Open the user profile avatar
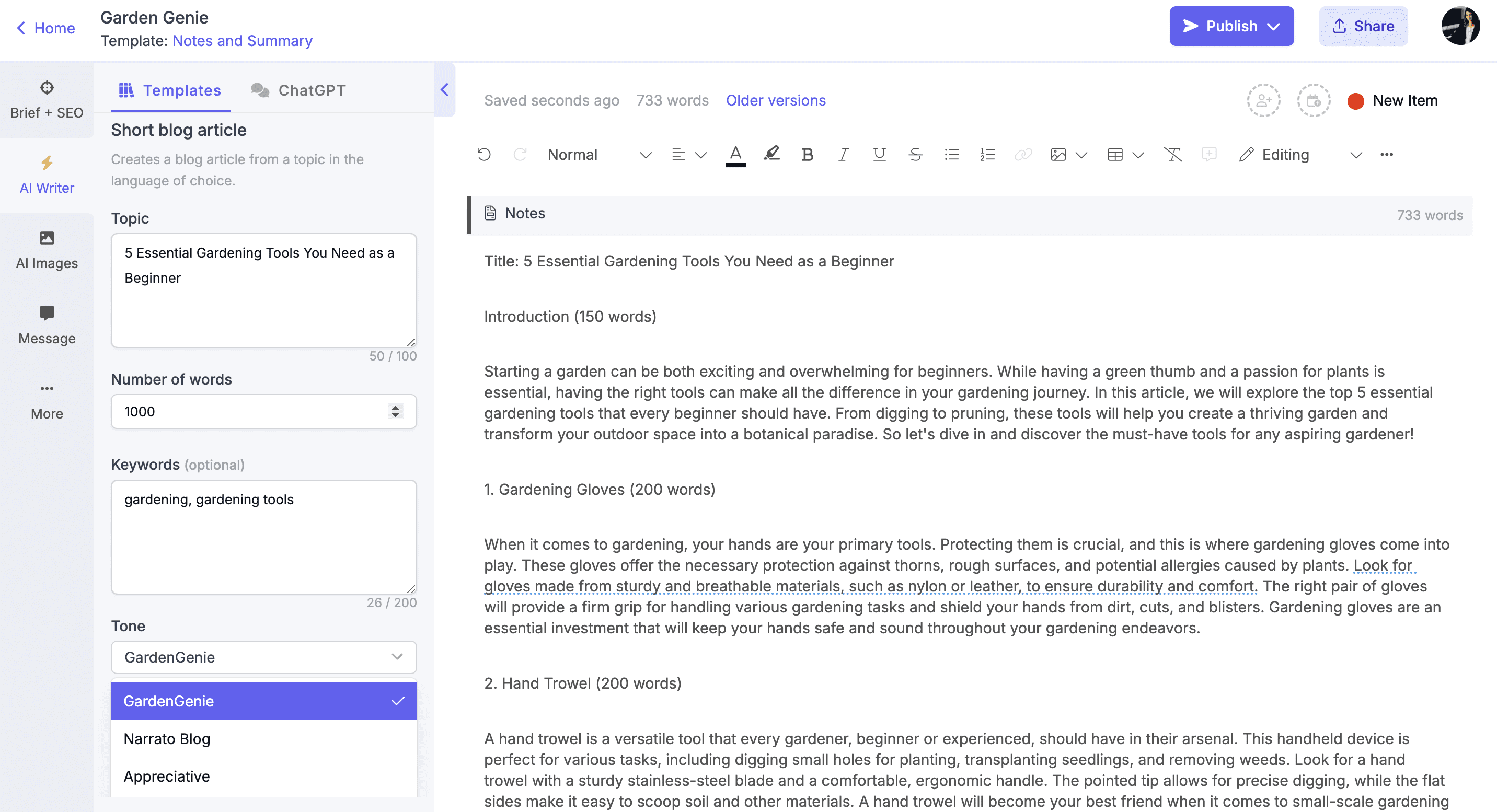Viewport: 1497px width, 812px height. [x=1460, y=26]
